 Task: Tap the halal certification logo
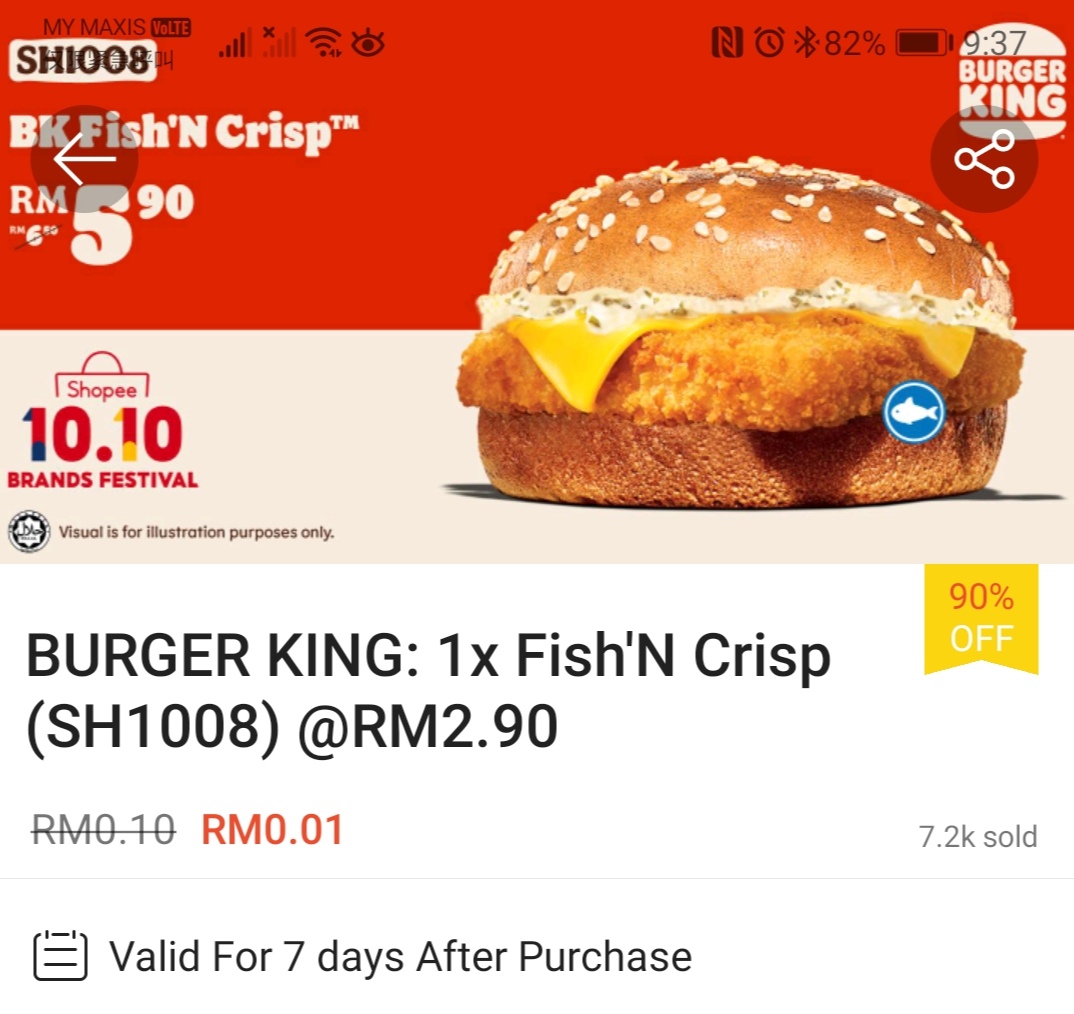(x=29, y=531)
